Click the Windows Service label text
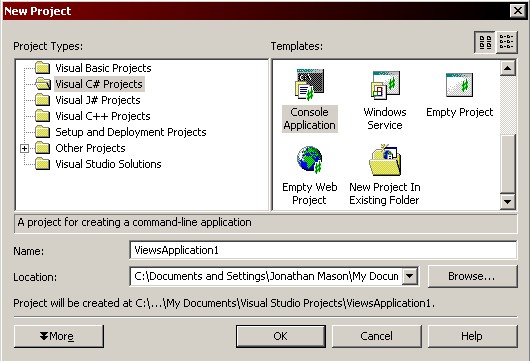Image resolution: width=530 pixels, height=361 pixels. [385, 119]
